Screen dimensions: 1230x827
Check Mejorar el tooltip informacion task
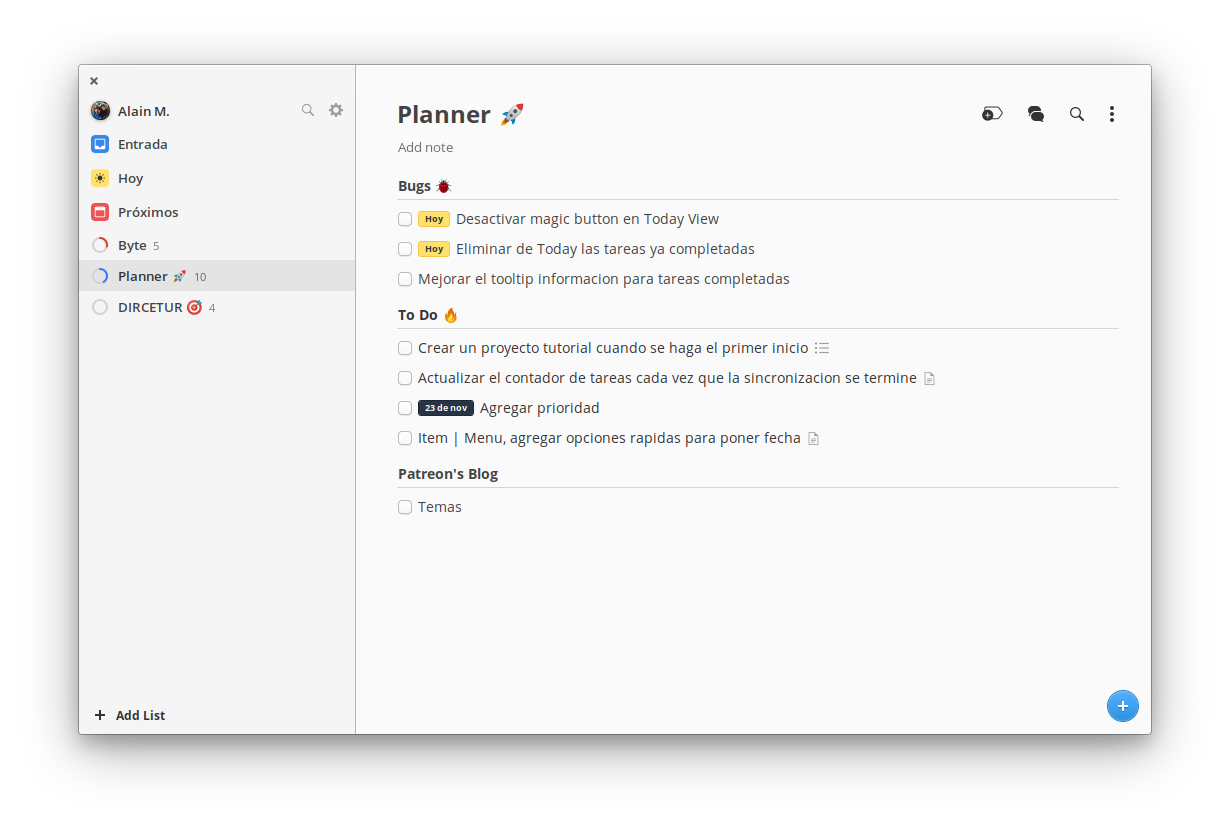click(405, 279)
